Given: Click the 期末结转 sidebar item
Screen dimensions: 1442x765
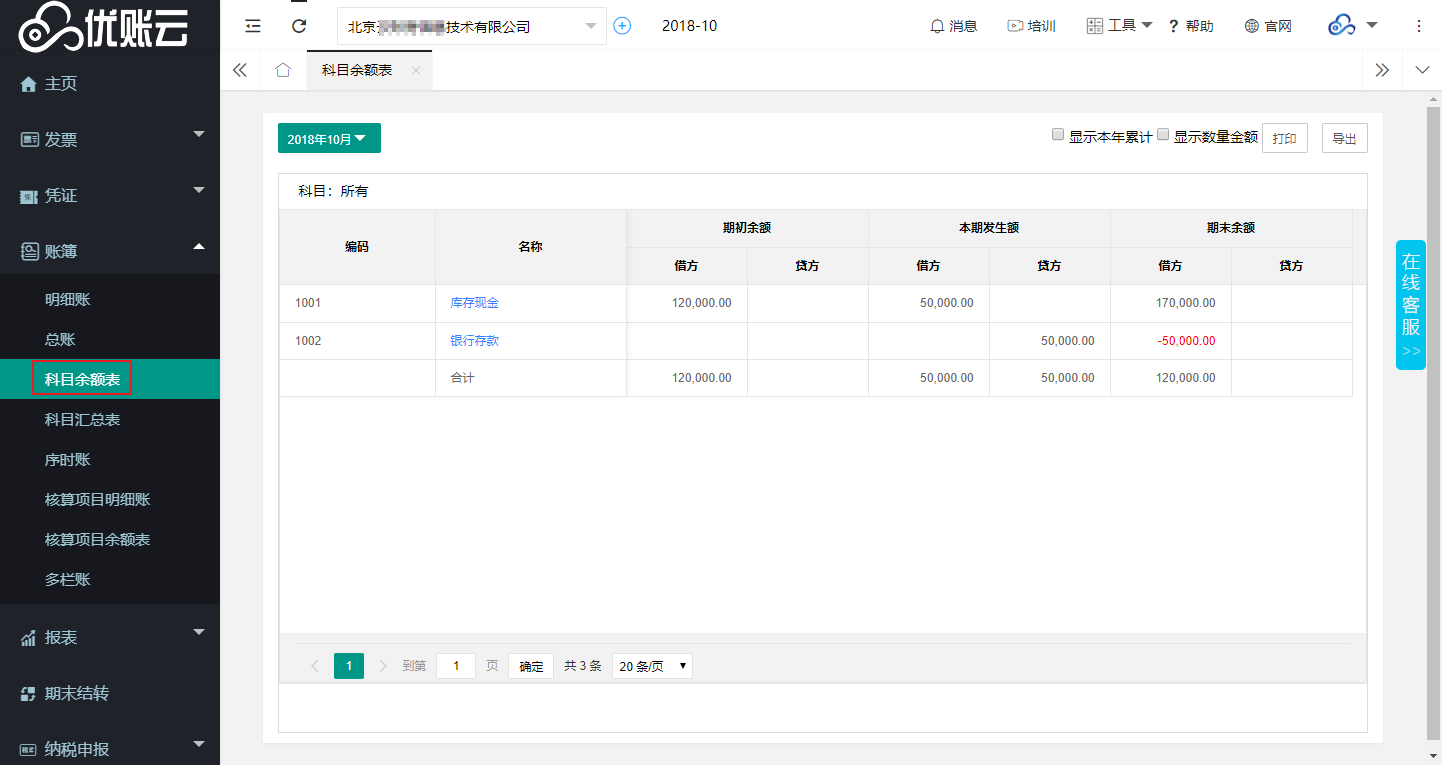Looking at the screenshot, I should click(110, 693).
